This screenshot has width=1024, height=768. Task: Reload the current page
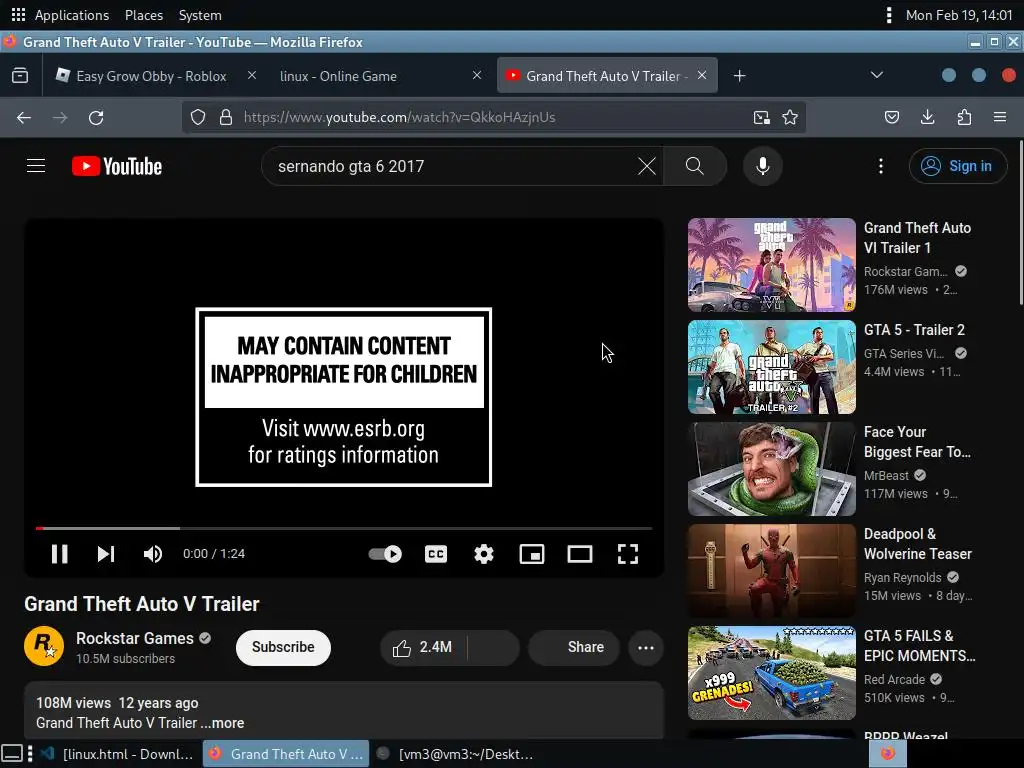point(96,118)
